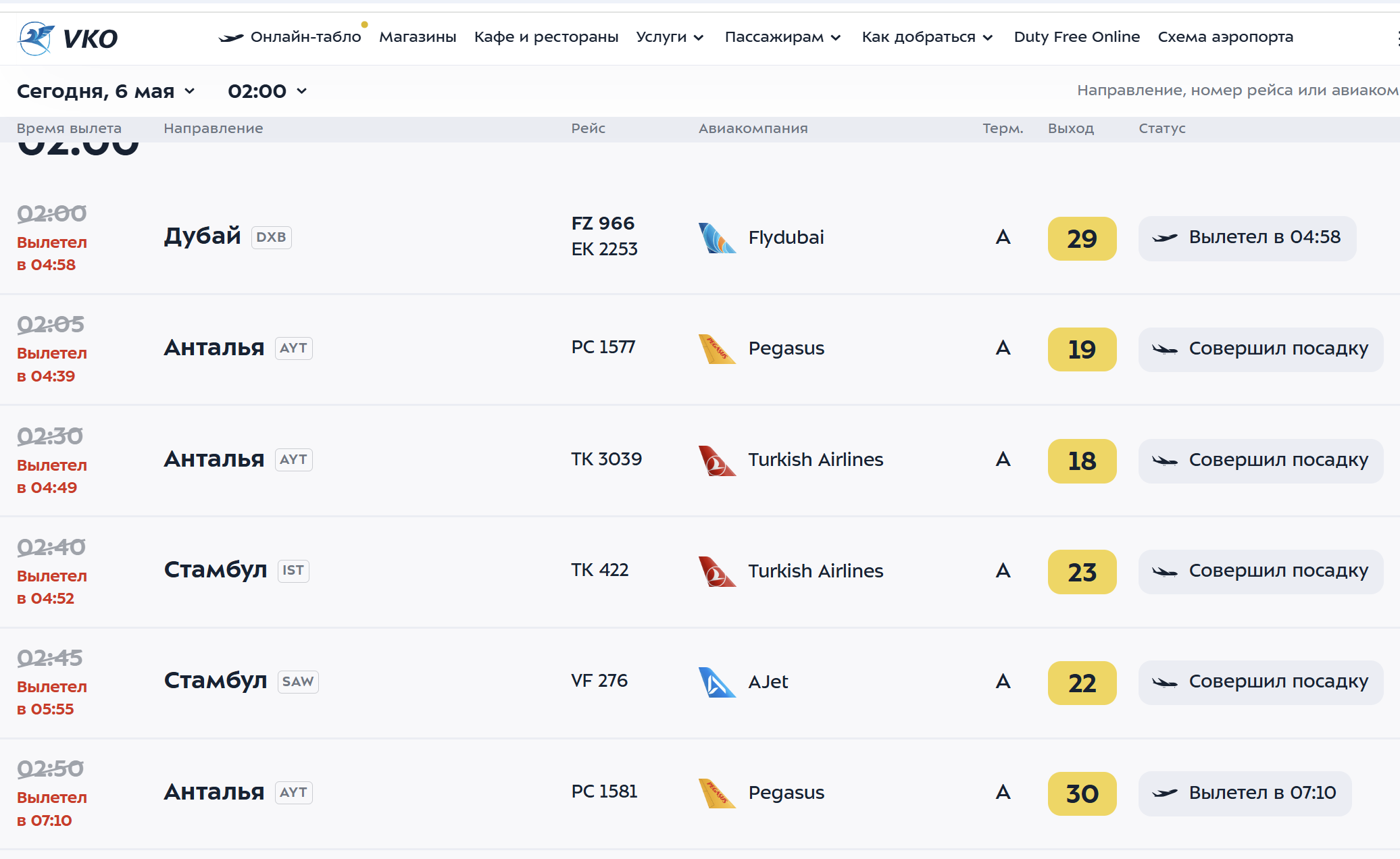Click the plane icon beside Онлайн-табло

(x=231, y=38)
